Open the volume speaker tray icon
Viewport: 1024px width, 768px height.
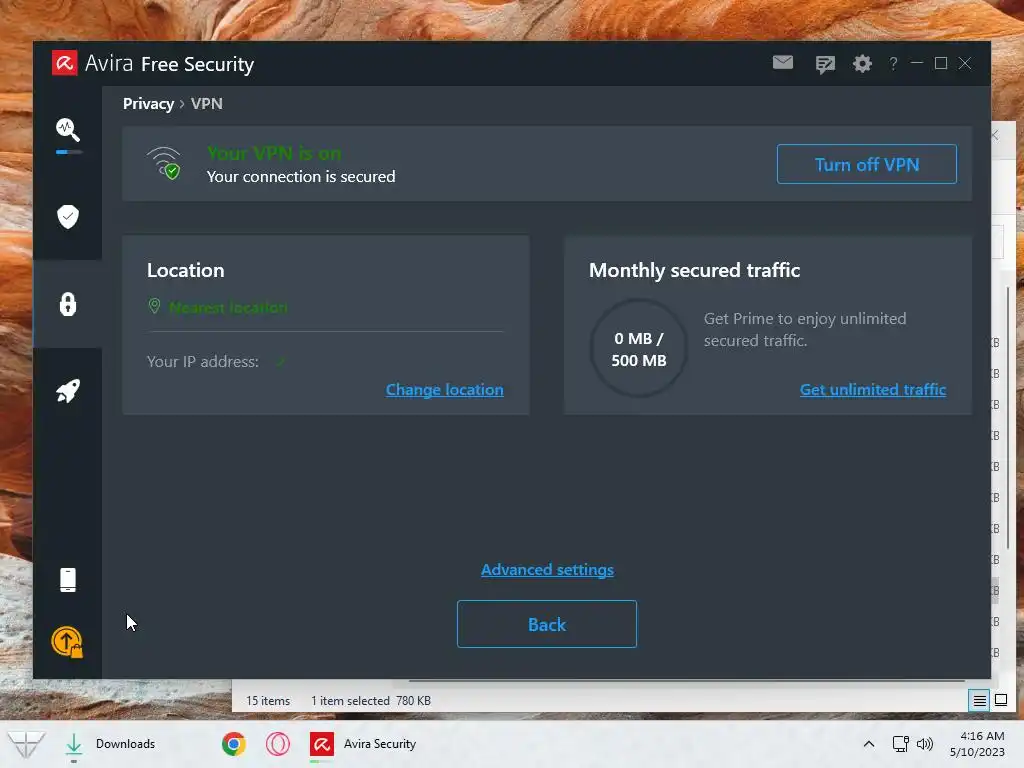(x=925, y=744)
